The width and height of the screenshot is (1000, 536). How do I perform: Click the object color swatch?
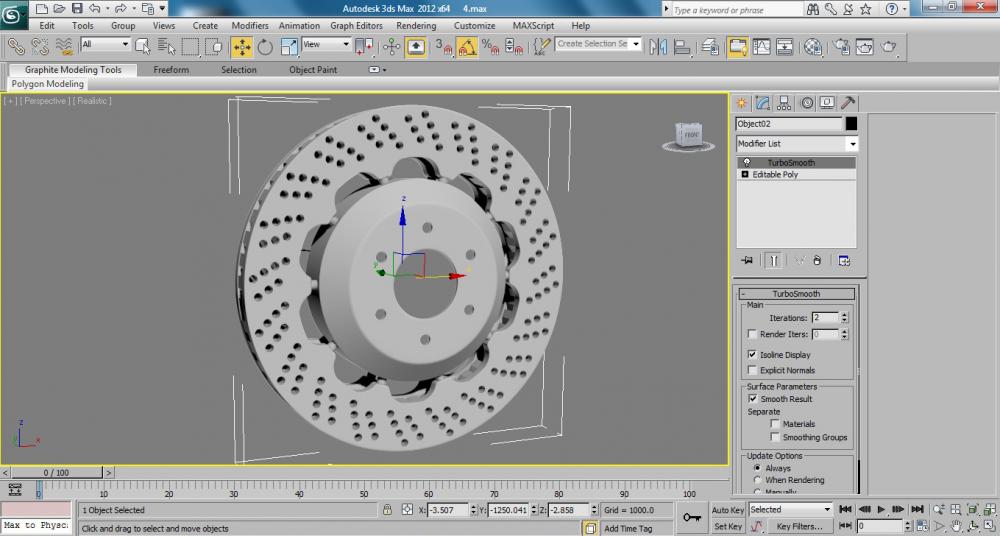(851, 124)
